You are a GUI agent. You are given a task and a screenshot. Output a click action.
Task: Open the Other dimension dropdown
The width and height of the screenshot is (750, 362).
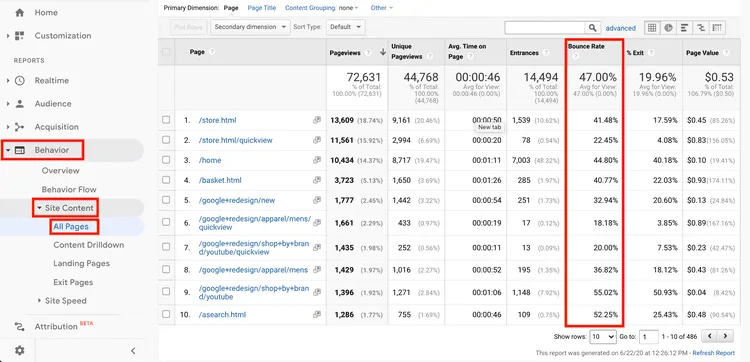(x=382, y=8)
